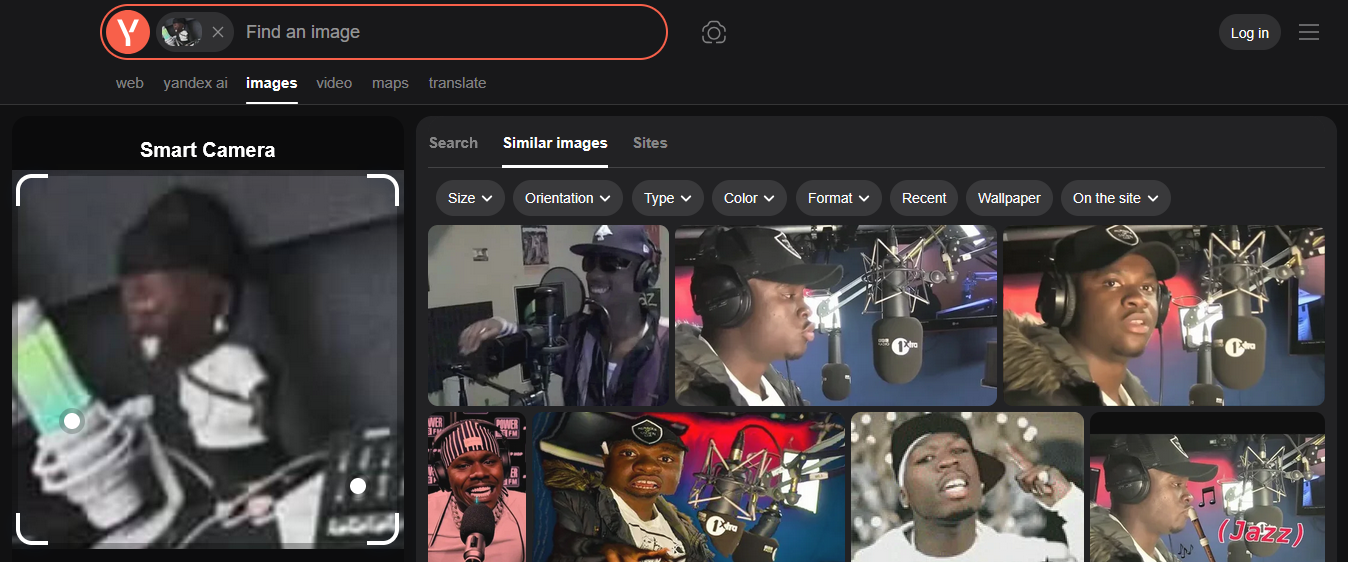This screenshot has height=562, width=1348.
Task: Expand the Format filter dropdown
Action: tap(838, 198)
